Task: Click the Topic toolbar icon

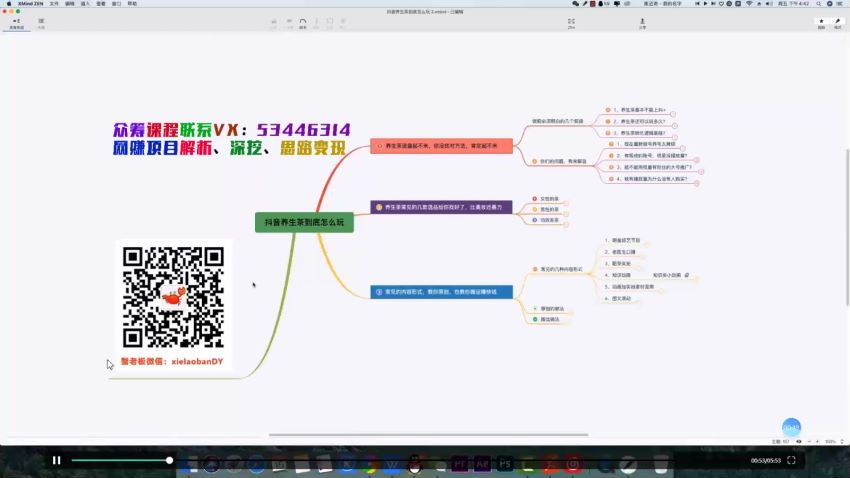Action: click(274, 23)
